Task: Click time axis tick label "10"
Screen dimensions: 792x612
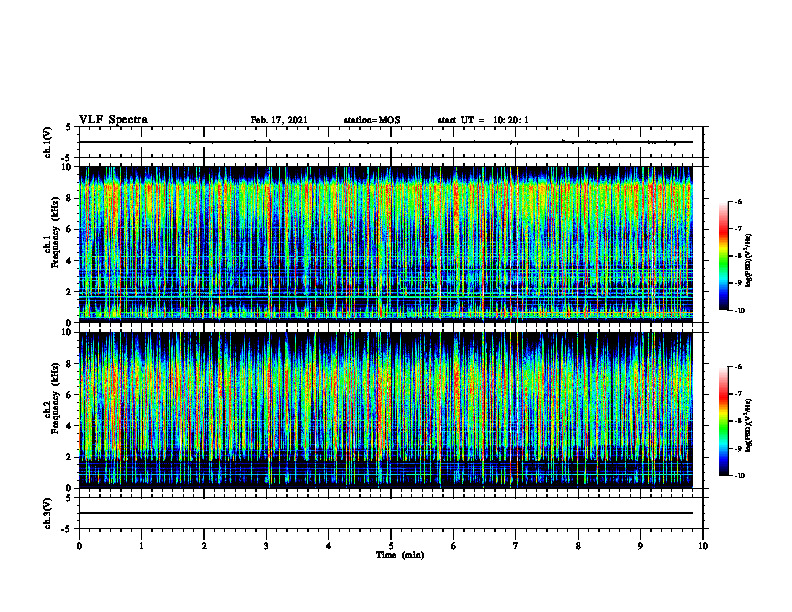Action: [703, 546]
